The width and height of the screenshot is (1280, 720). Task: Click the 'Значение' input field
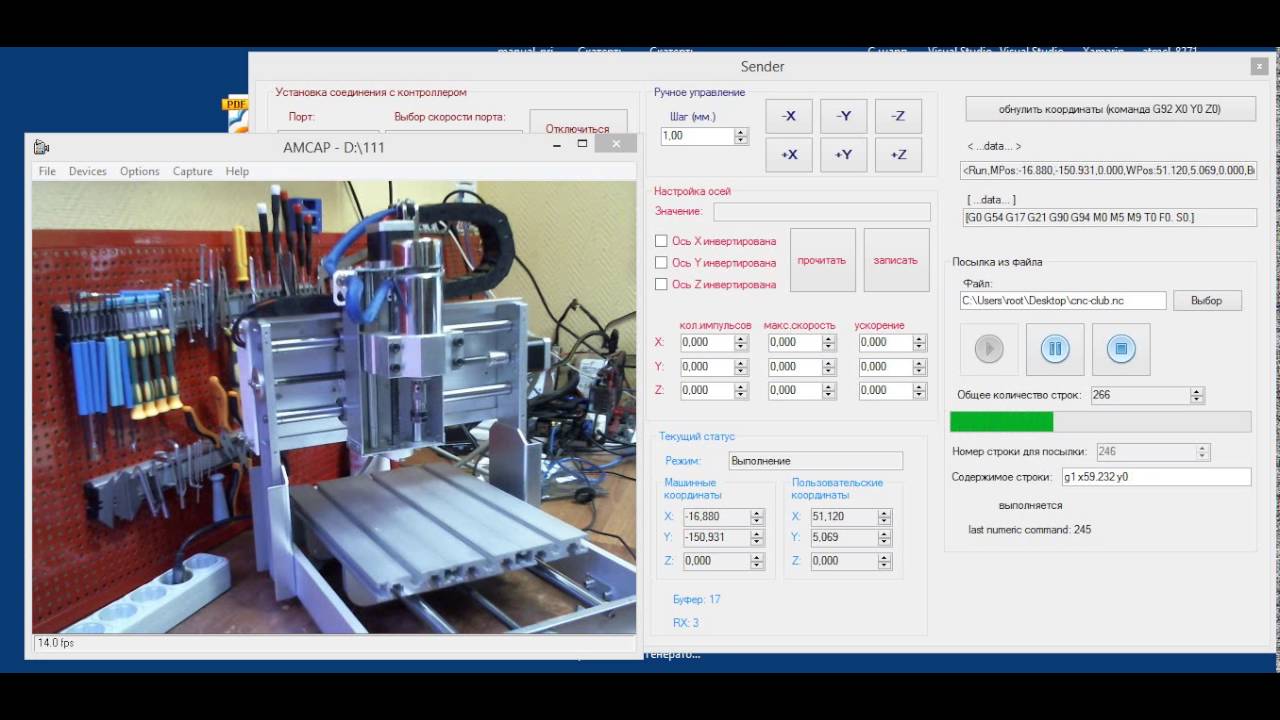point(821,212)
